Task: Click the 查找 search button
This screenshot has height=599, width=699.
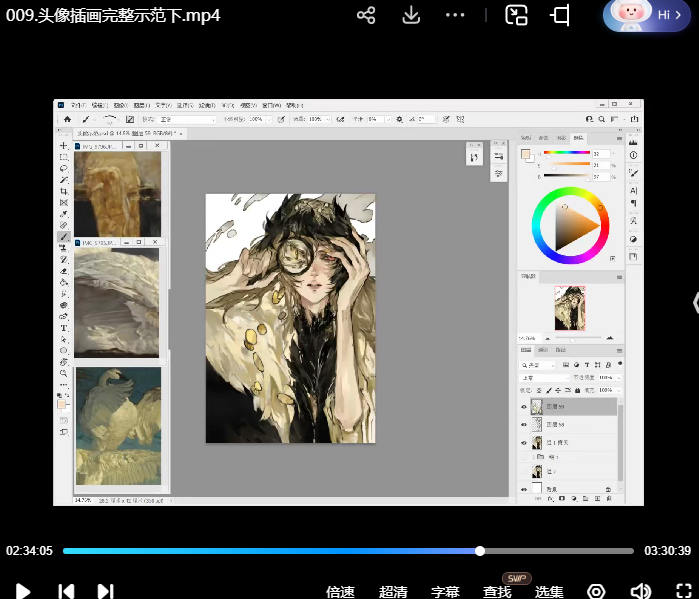Action: tap(497, 591)
